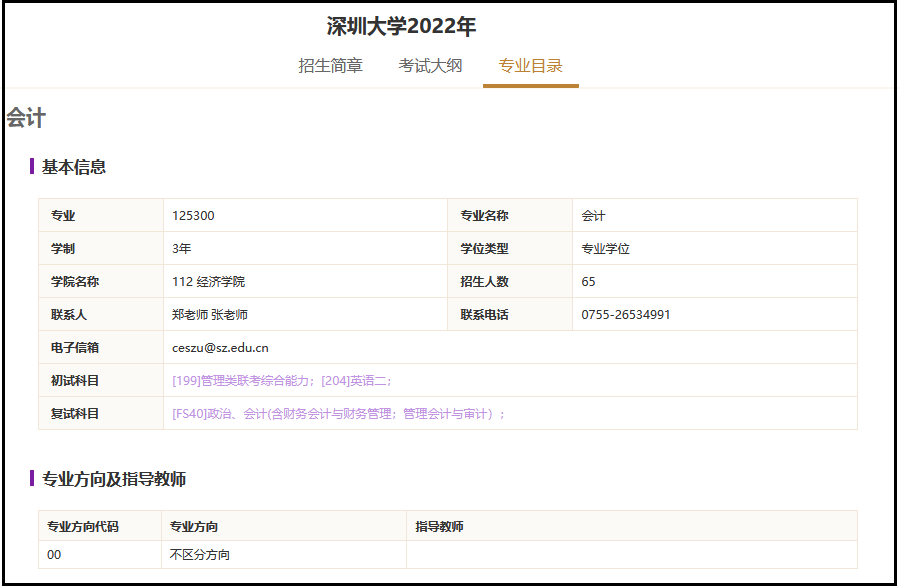Image resolution: width=900 pixels, height=586 pixels.
Task: Click the email address ceszu@sz.edu.cn
Action: [x=220, y=348]
